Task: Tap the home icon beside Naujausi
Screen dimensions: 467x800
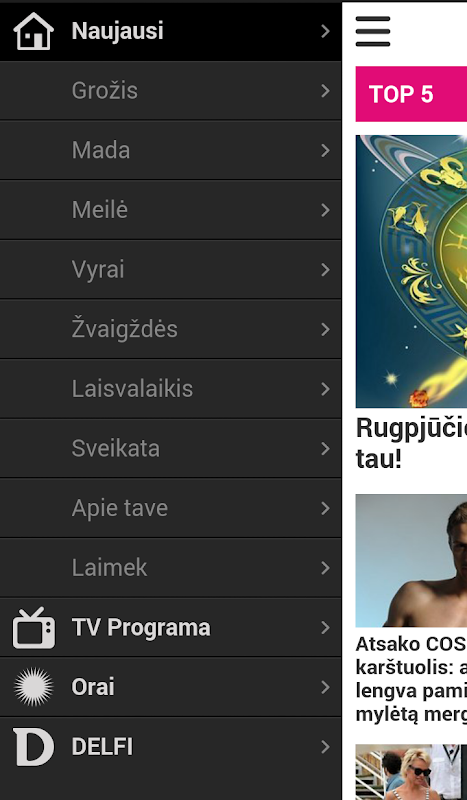Action: click(34, 32)
